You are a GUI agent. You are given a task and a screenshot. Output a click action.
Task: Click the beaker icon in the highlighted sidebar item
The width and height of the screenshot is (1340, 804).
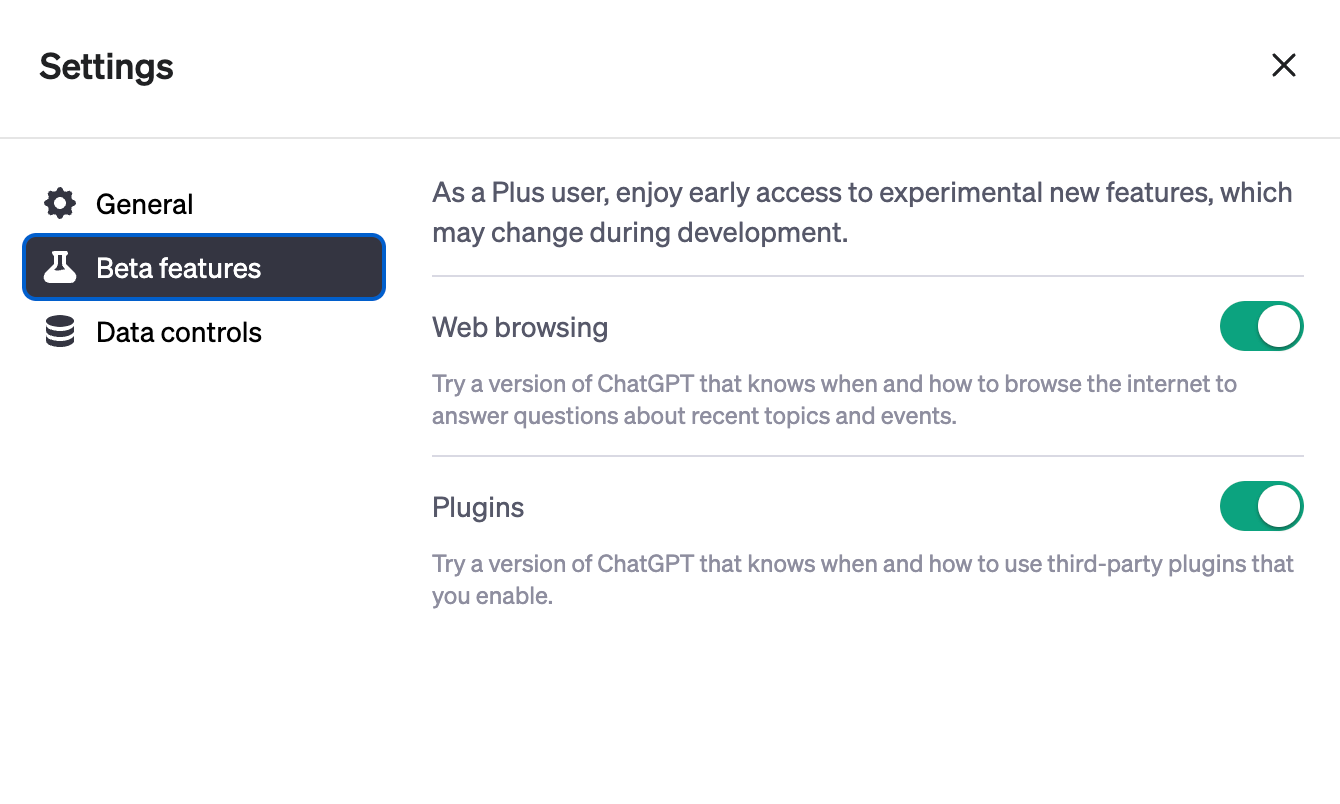60,267
